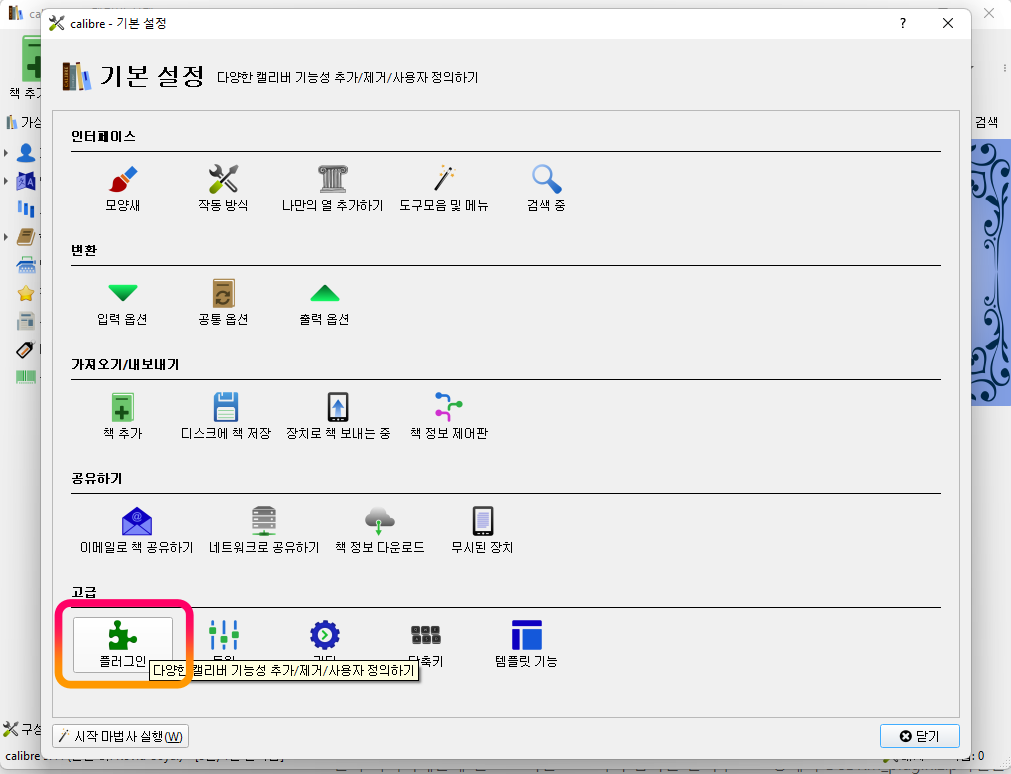
Task: Click the 가져오기/내보내기 section heading
Action: coord(125,364)
